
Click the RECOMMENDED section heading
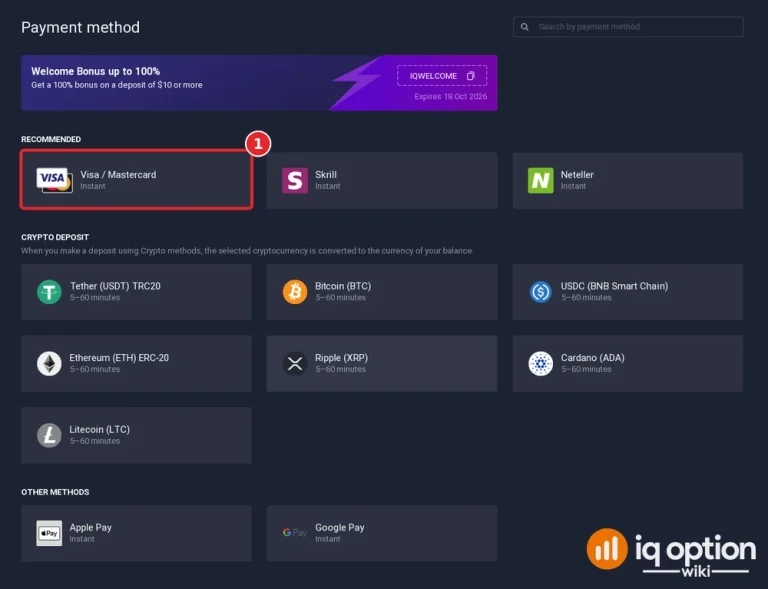51,139
